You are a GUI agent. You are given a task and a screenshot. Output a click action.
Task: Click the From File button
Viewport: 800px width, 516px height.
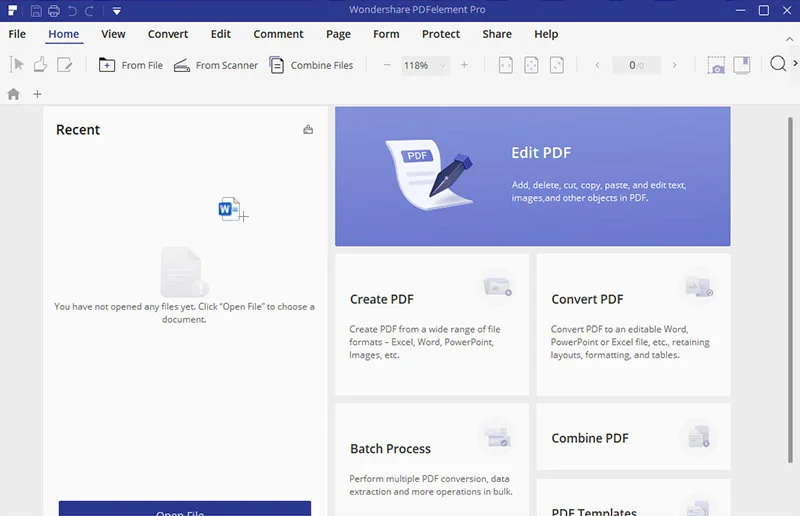131,65
